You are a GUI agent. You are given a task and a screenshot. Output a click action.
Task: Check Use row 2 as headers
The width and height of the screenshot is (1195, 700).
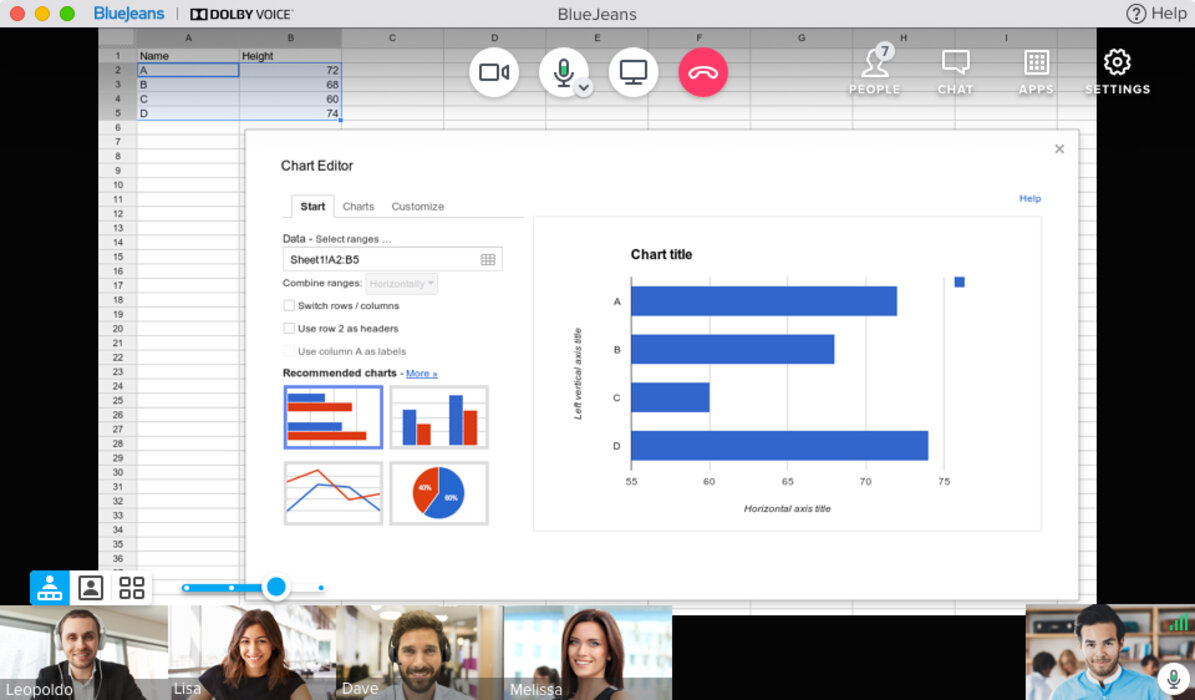coord(289,329)
